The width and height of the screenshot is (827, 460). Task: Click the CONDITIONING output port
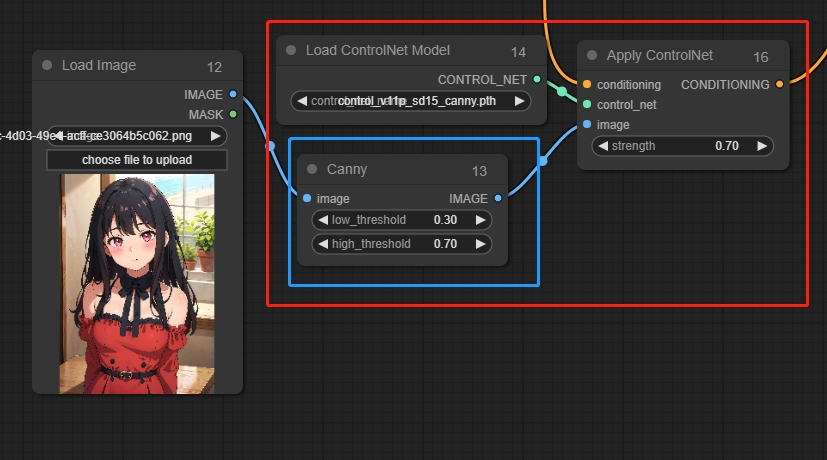780,85
